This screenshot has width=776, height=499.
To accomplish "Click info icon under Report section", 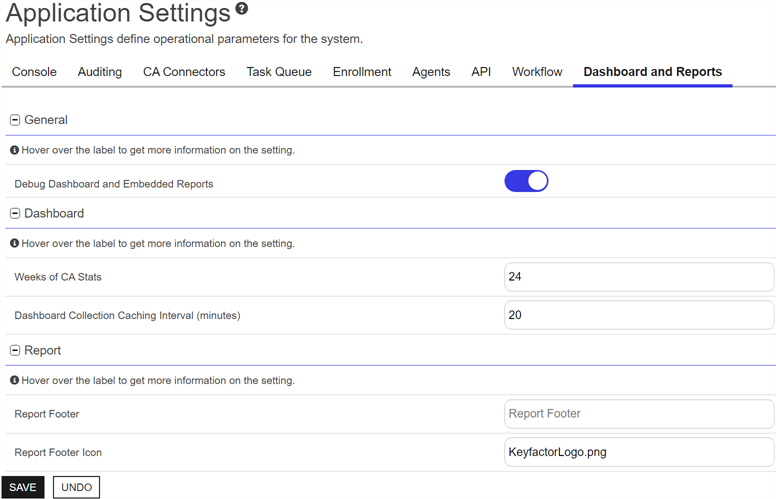I will (x=14, y=381).
